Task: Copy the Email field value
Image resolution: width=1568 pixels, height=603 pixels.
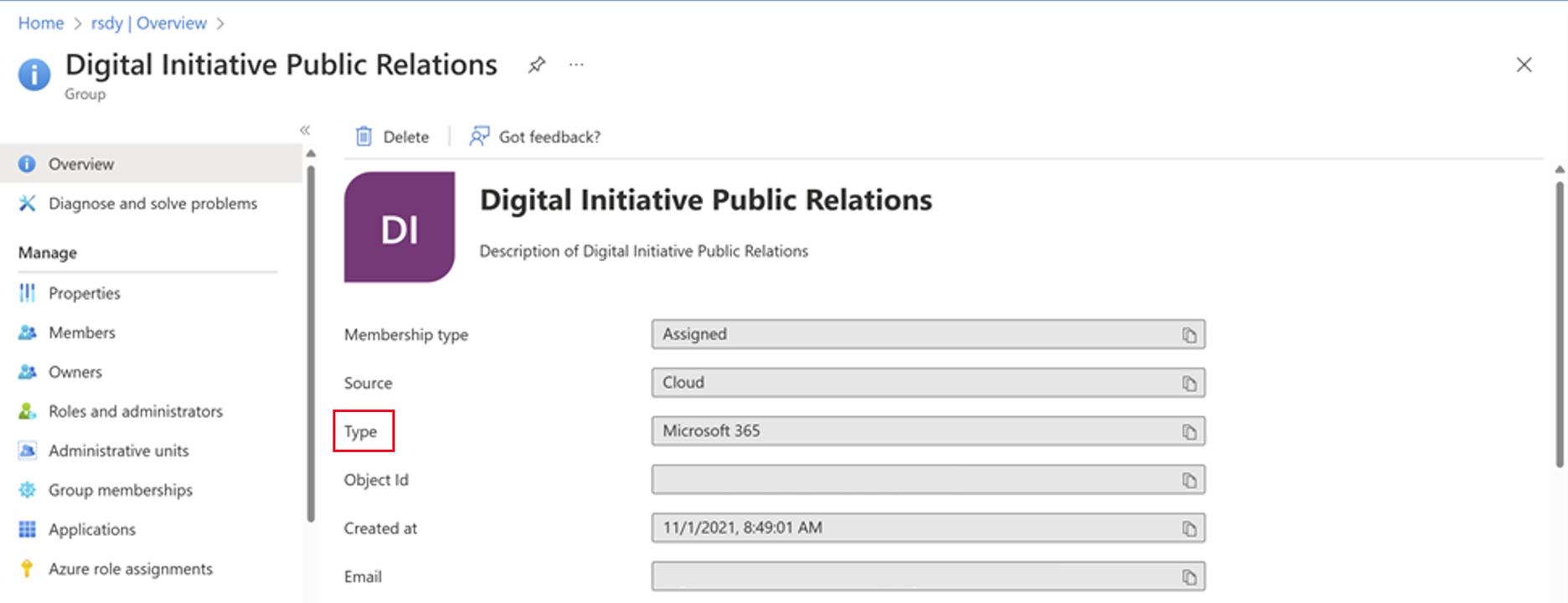Action: [1189, 578]
